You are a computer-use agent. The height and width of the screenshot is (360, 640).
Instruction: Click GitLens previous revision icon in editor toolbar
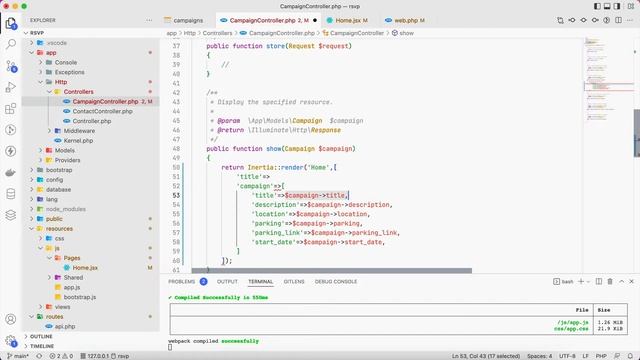pyautogui.click(x=572, y=20)
